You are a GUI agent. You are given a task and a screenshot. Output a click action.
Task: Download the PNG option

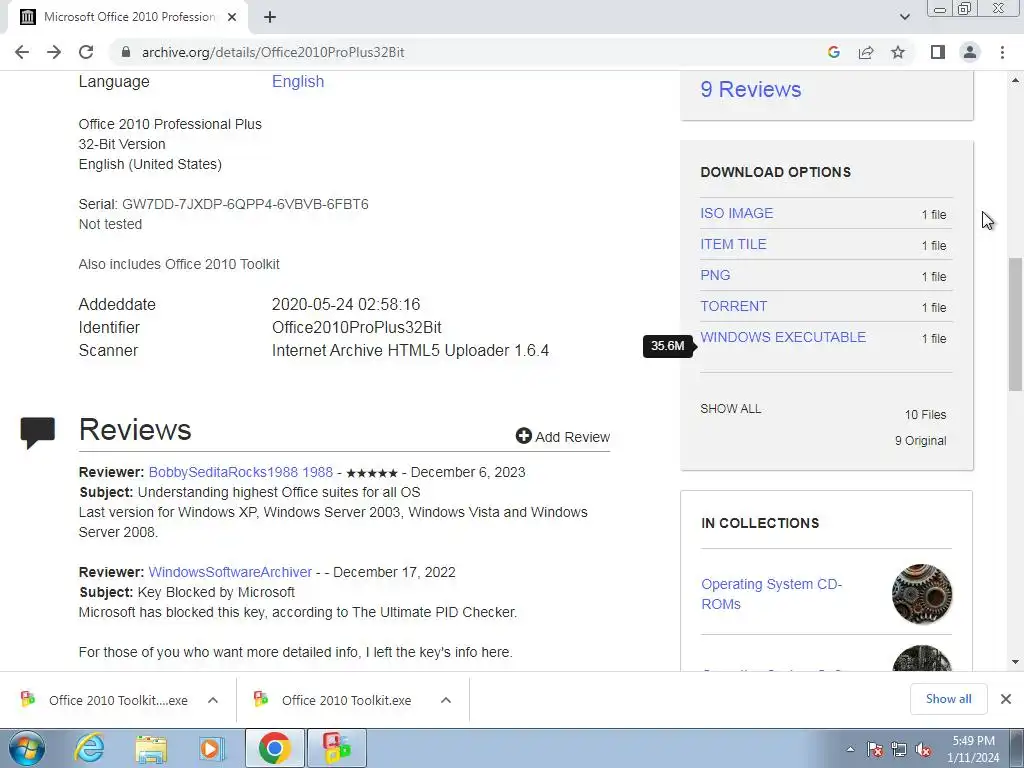pyautogui.click(x=715, y=275)
